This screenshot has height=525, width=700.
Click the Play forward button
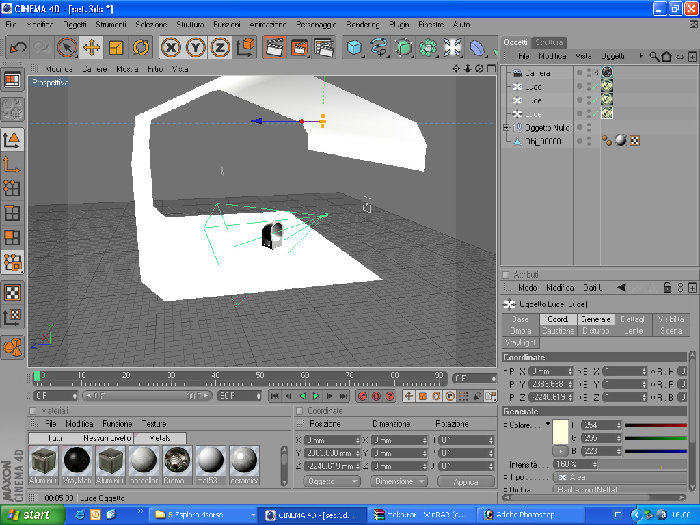[x=316, y=396]
